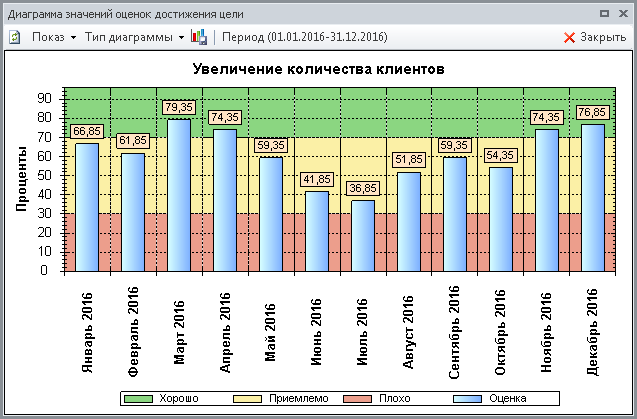
Task: Click the Закрыть button text
Action: [603, 37]
